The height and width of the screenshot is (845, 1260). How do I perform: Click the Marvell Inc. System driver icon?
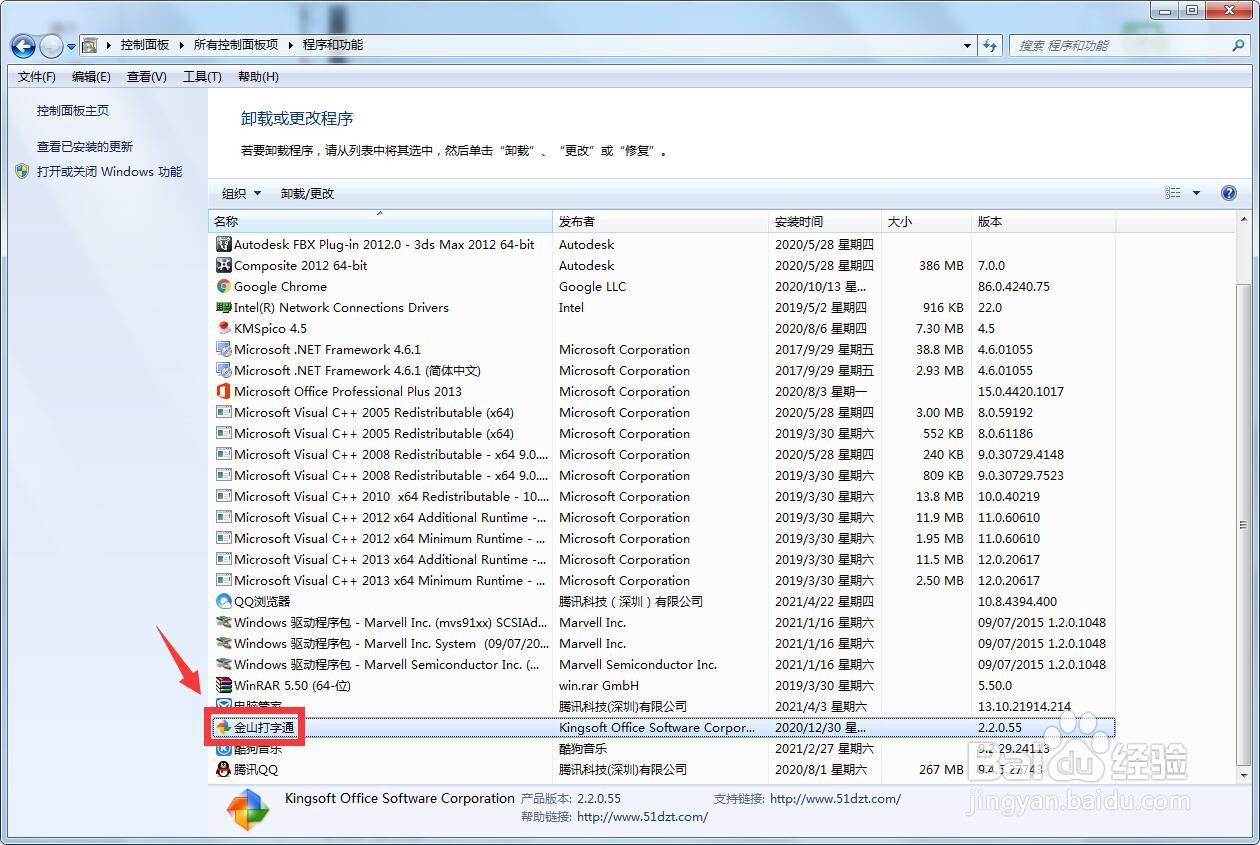pyautogui.click(x=224, y=643)
